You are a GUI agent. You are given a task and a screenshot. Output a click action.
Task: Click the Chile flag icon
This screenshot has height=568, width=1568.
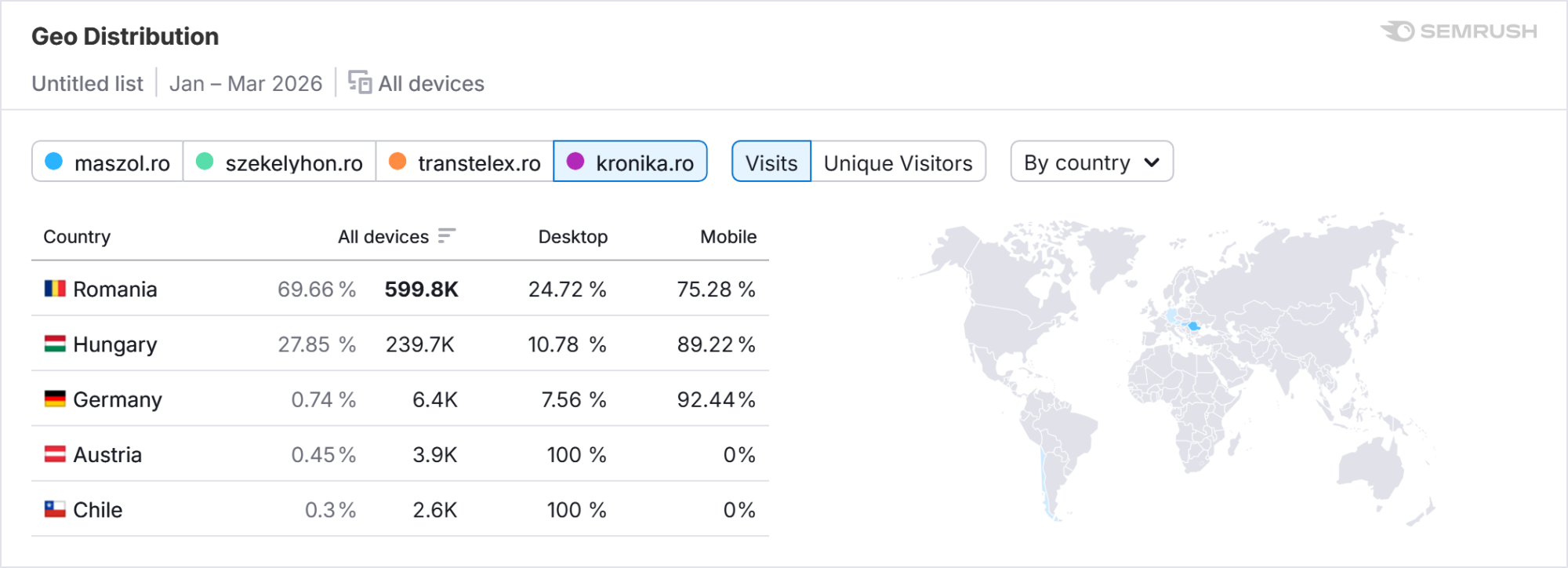pyautogui.click(x=55, y=509)
